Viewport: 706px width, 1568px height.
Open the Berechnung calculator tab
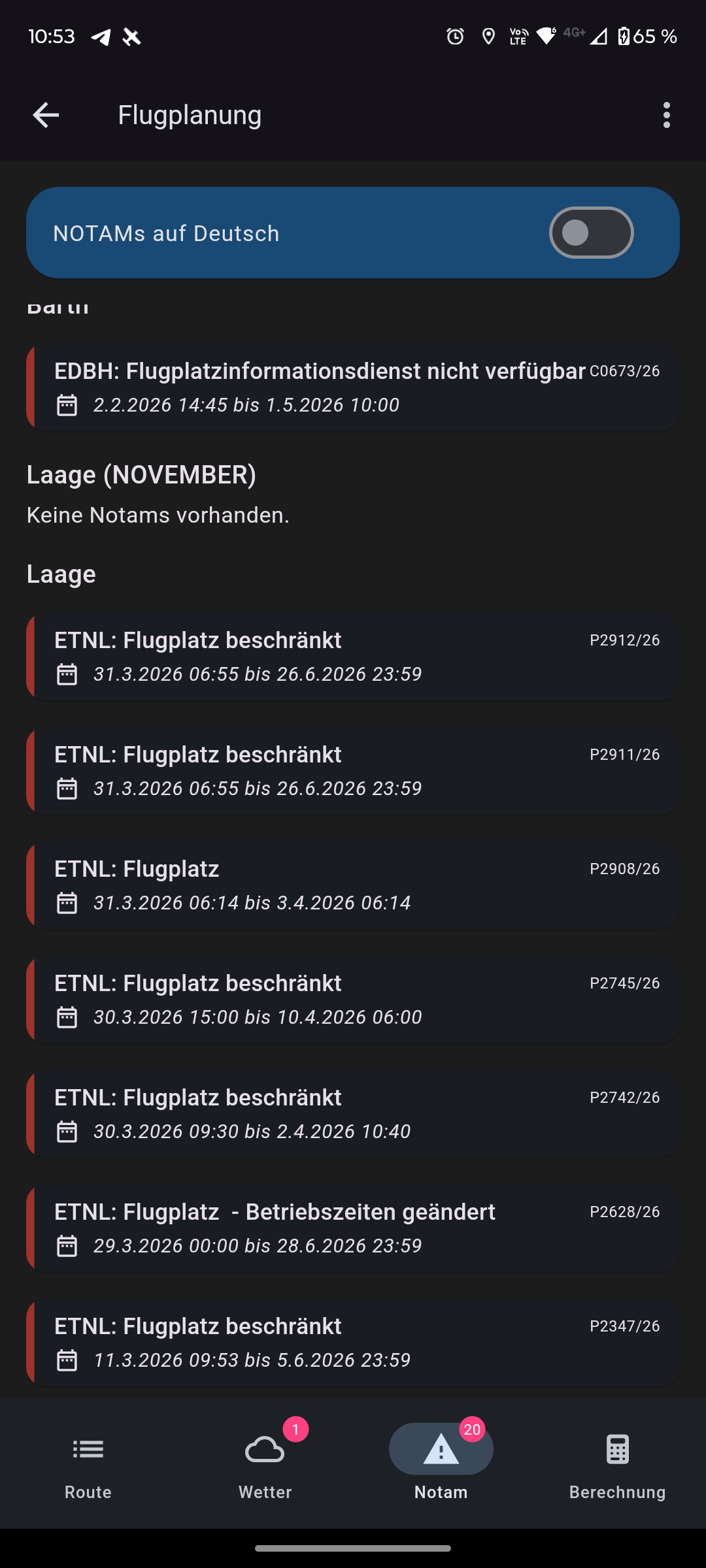pos(617,1463)
